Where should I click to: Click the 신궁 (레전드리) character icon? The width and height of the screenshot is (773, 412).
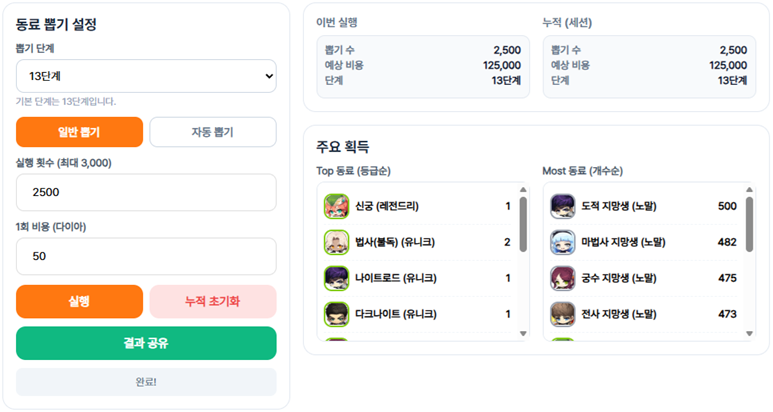tap(336, 206)
